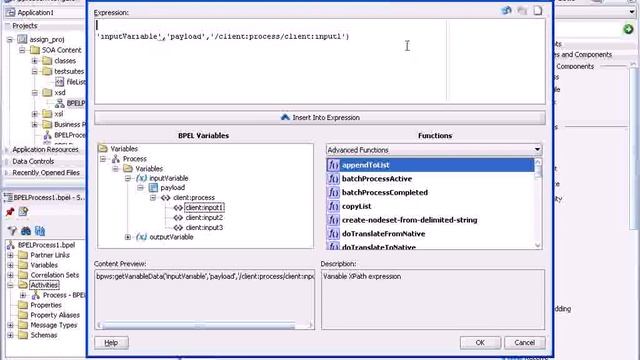
Task: Select client:input2 in the variables tree
Action: click(204, 218)
